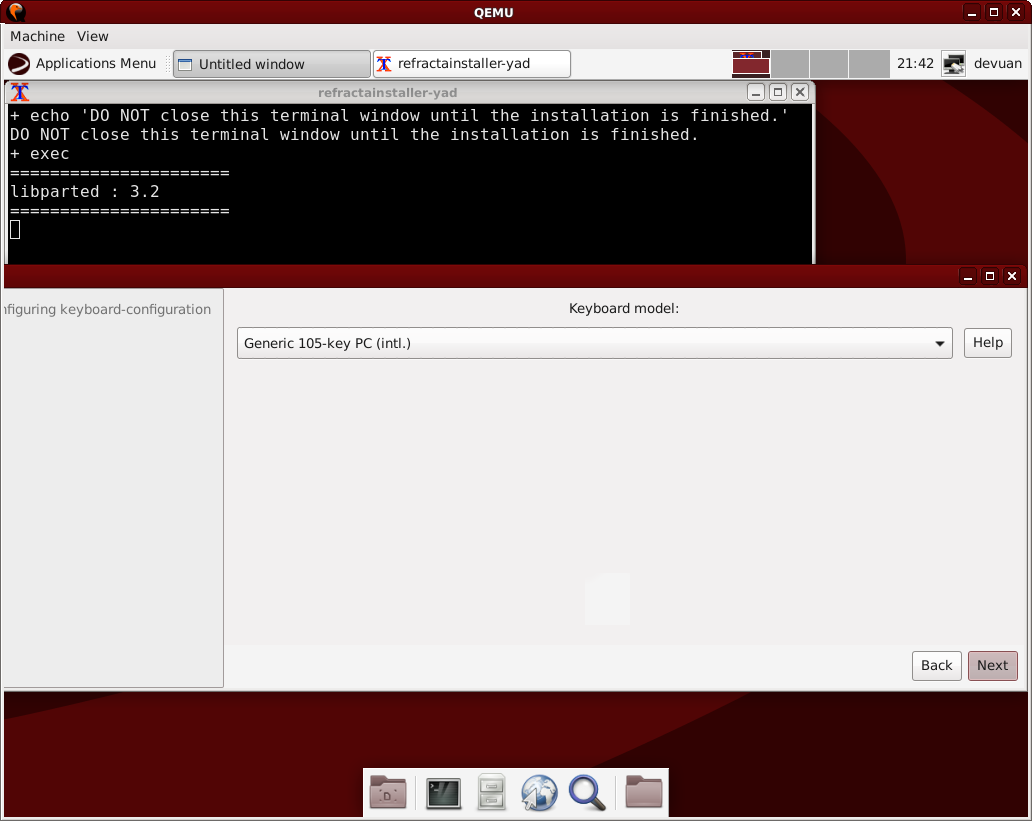This screenshot has width=1032, height=821.
Task: Open the web browser globe icon
Action: point(539,793)
